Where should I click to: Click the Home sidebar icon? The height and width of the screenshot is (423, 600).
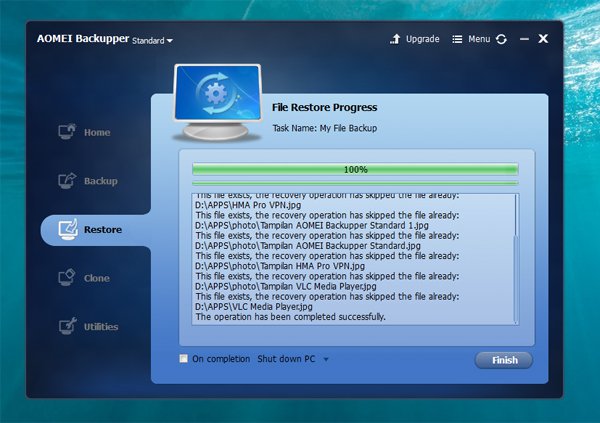tap(67, 132)
